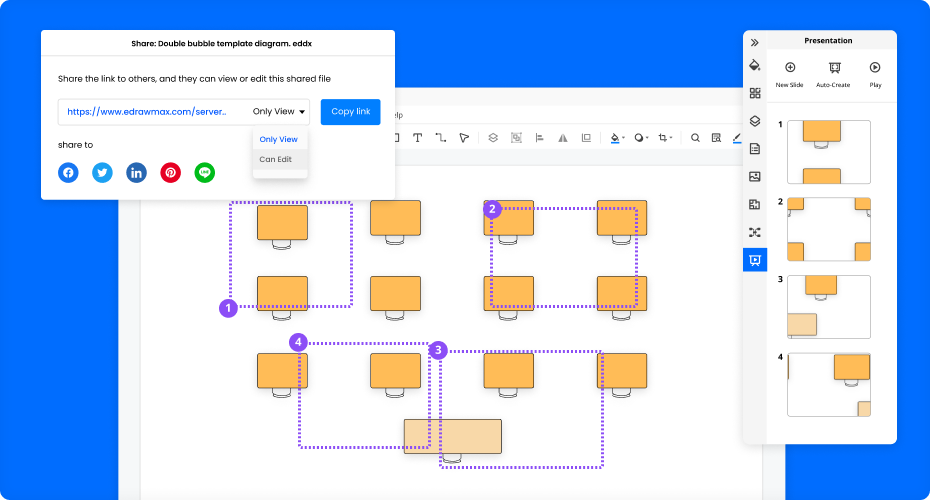Share diagram via Twitter icon
Image resolution: width=930 pixels, height=500 pixels.
tap(102, 172)
